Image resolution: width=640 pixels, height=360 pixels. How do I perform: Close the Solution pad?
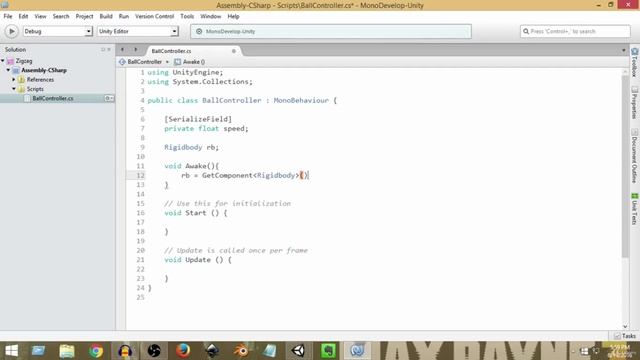pos(109,49)
